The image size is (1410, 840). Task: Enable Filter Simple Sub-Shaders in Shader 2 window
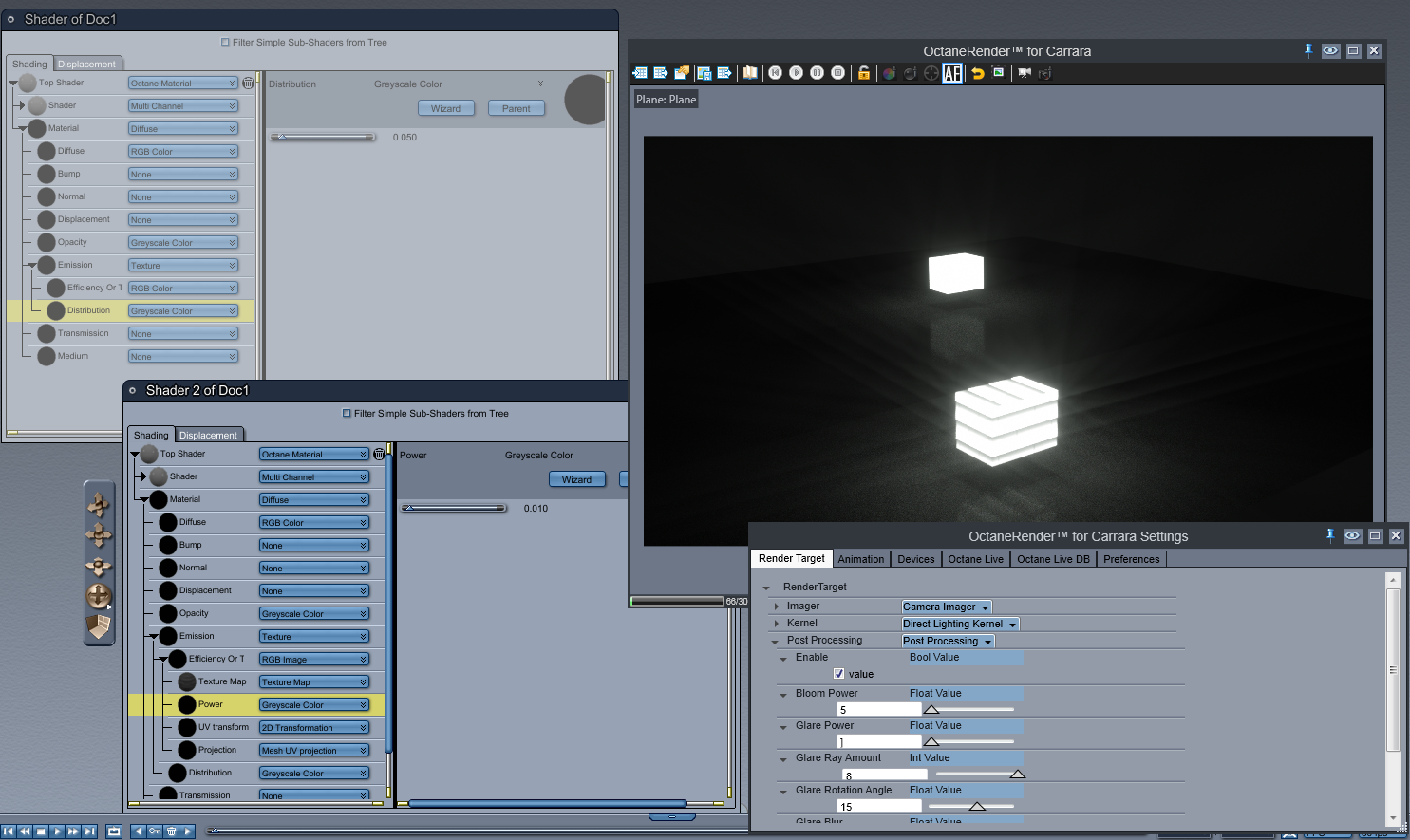click(x=347, y=413)
